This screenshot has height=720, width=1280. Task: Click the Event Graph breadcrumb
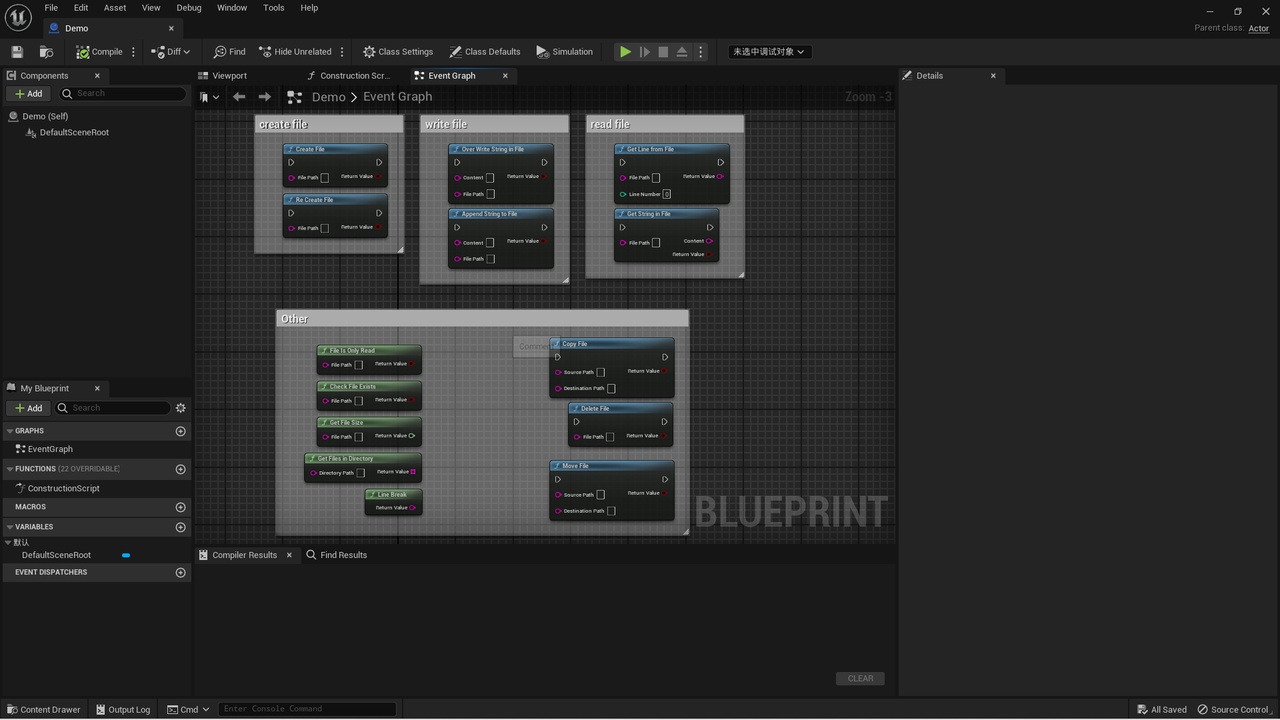pos(398,97)
